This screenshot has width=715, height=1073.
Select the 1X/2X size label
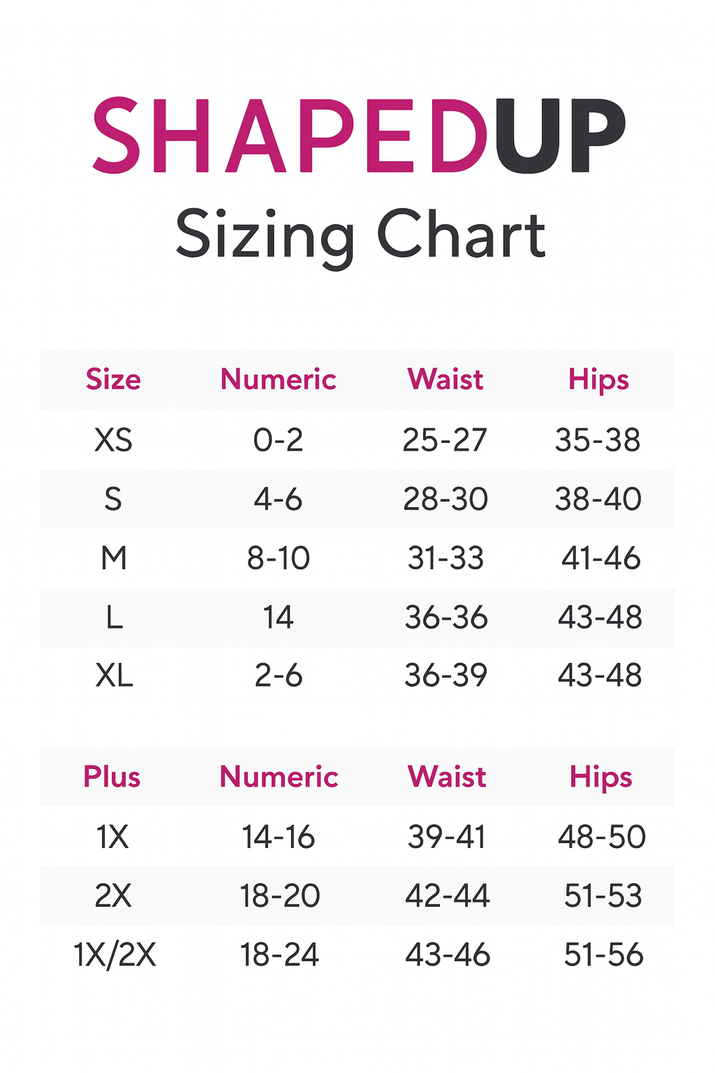(115, 955)
